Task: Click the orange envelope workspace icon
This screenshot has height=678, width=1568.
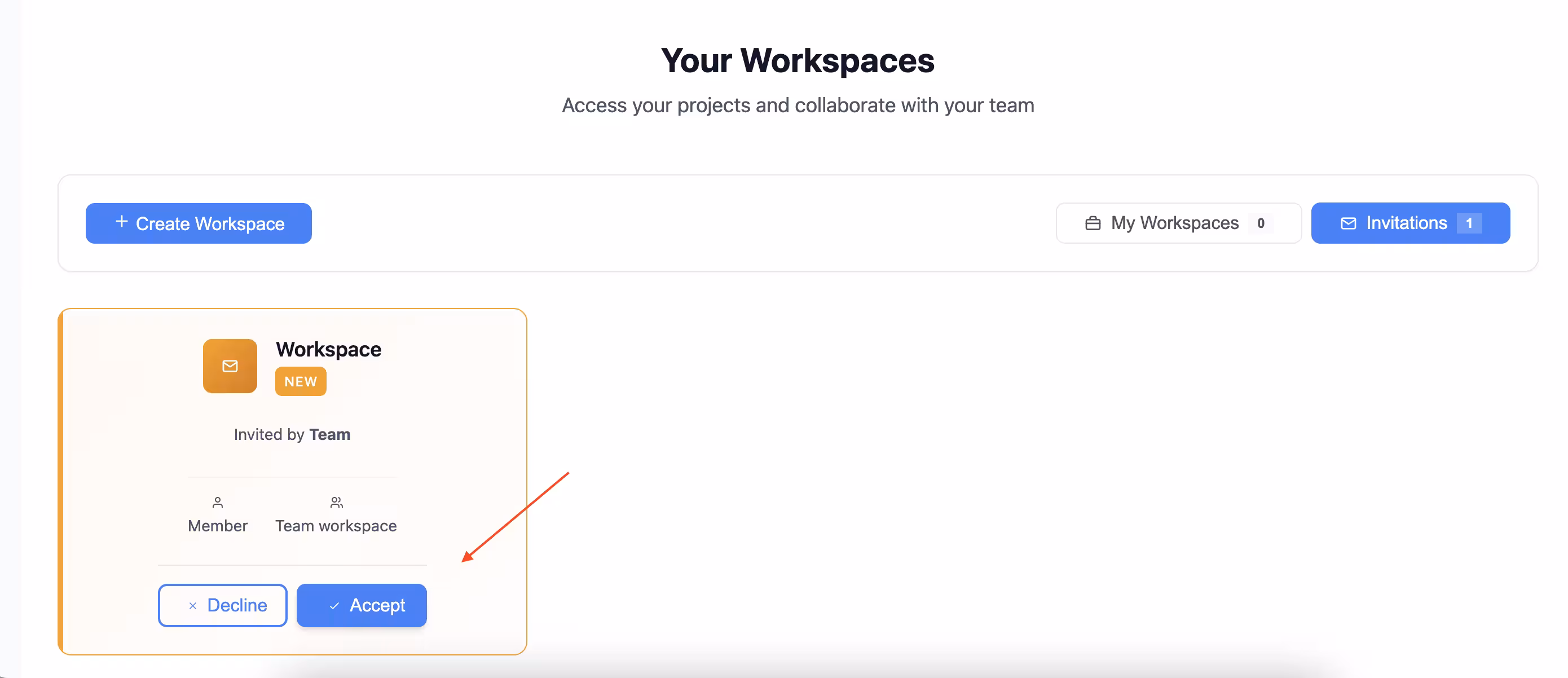Action: (x=230, y=366)
